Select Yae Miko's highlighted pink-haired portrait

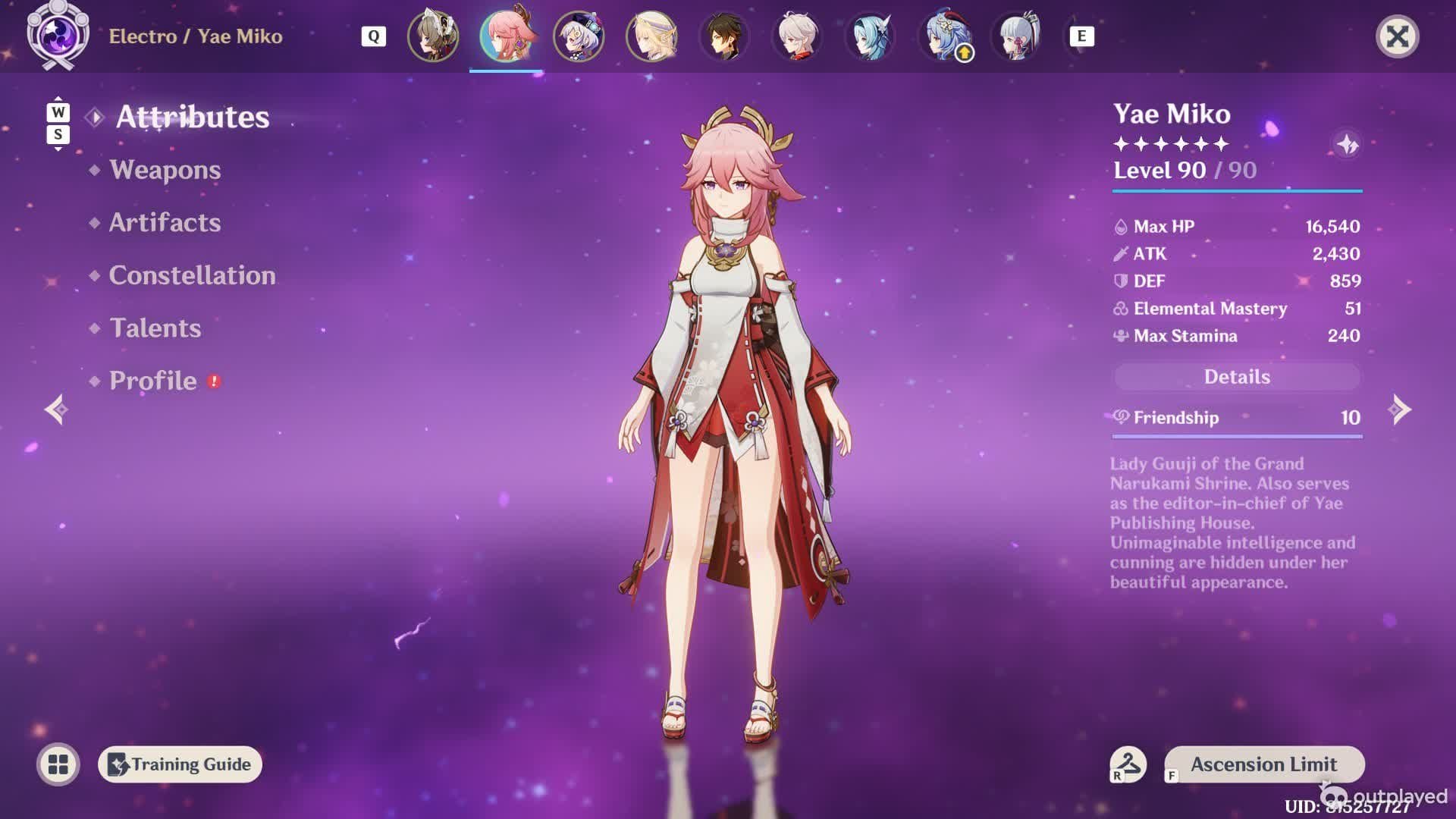pyautogui.click(x=506, y=36)
